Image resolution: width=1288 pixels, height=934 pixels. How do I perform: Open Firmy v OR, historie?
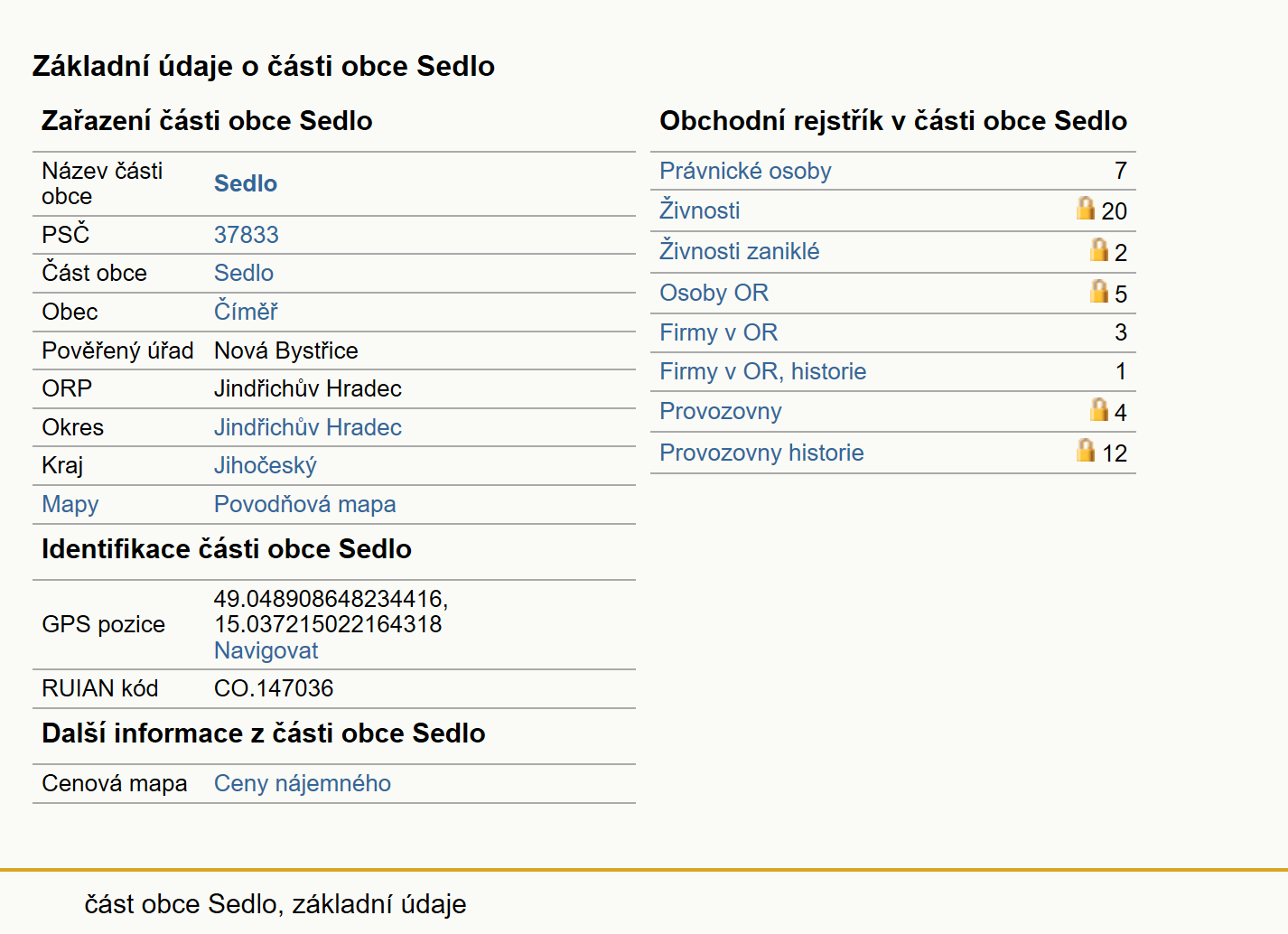click(762, 371)
